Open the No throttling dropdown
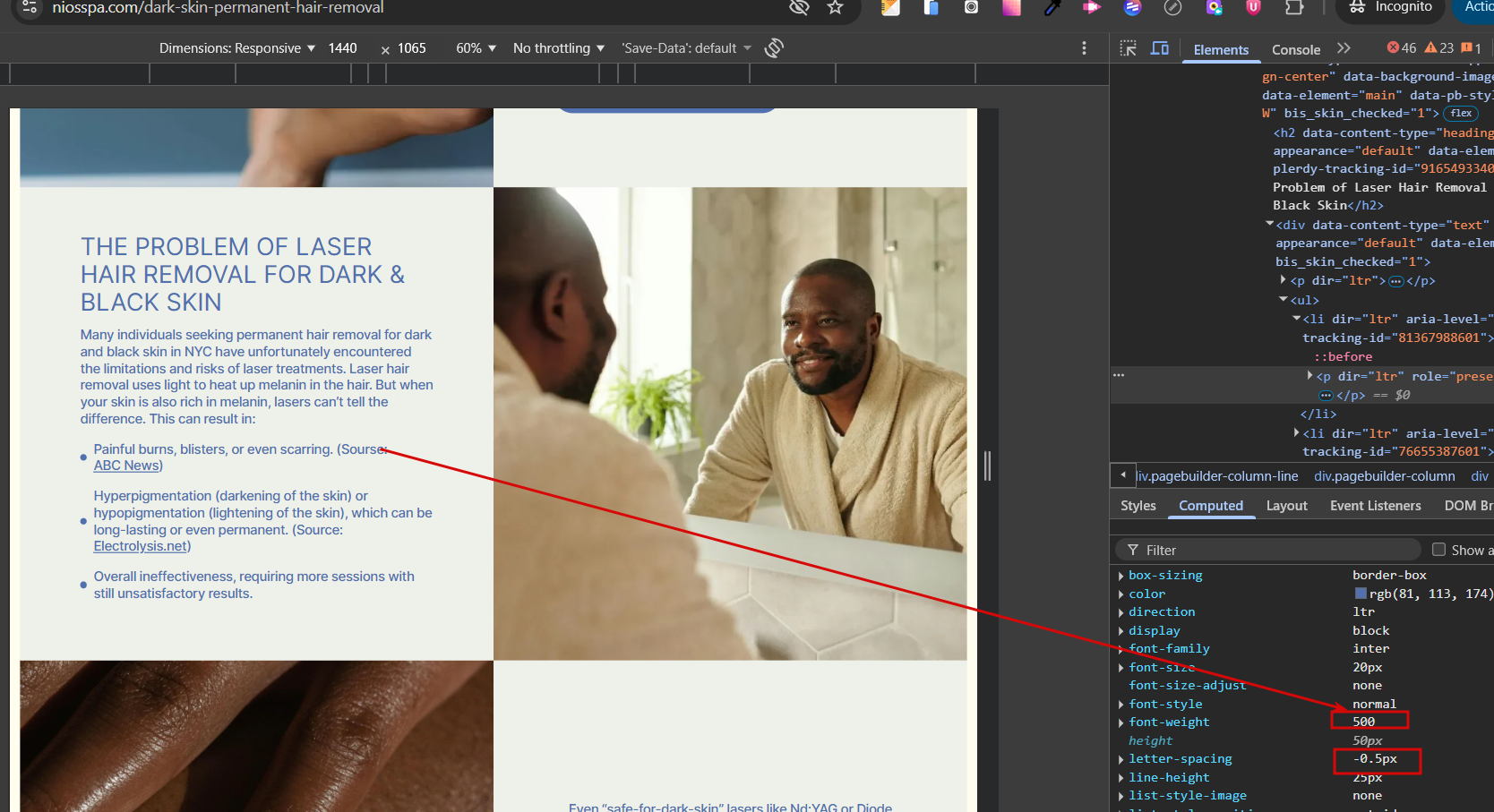This screenshot has height=812, width=1494. click(x=558, y=48)
